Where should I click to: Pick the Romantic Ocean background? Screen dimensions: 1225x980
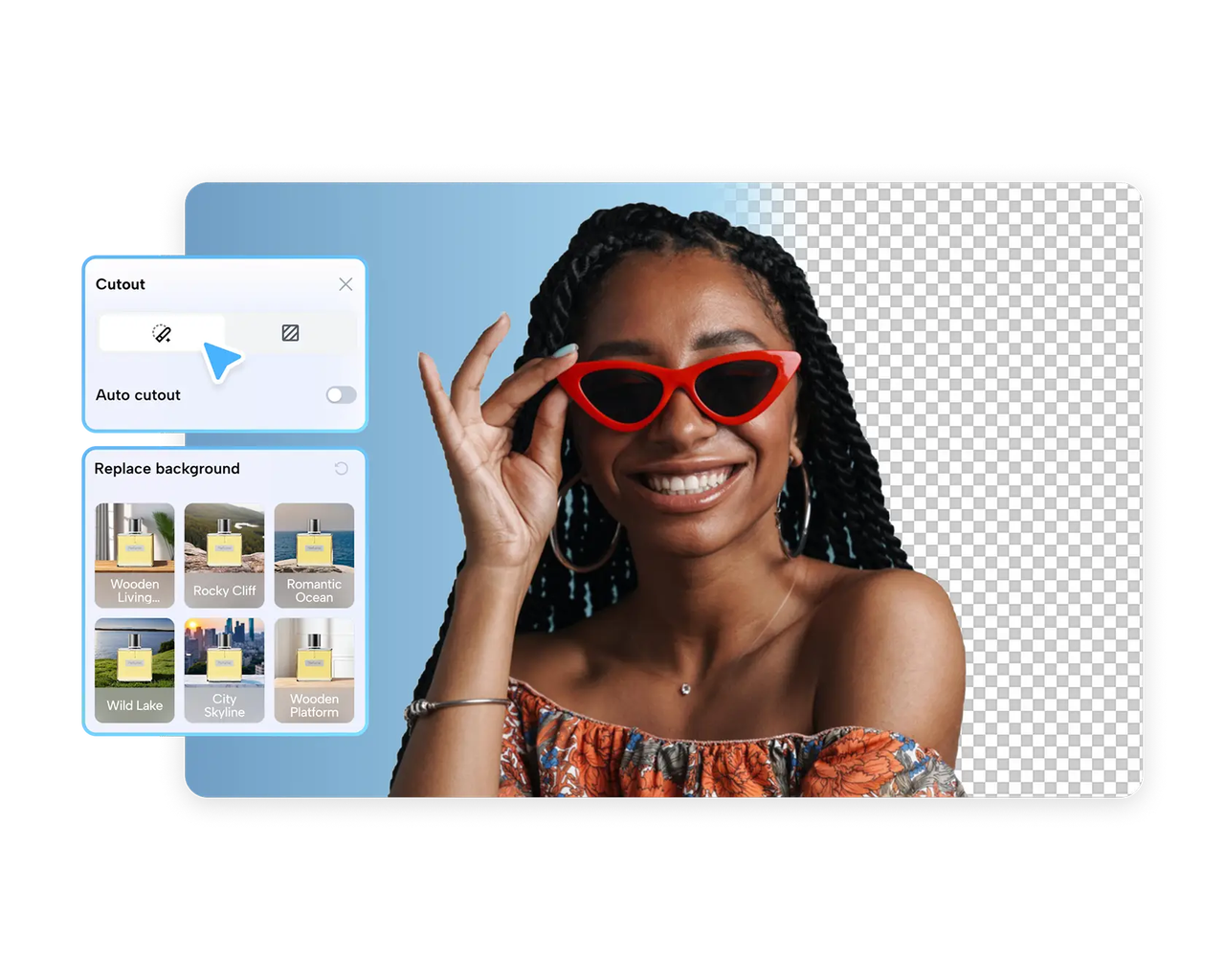point(314,555)
